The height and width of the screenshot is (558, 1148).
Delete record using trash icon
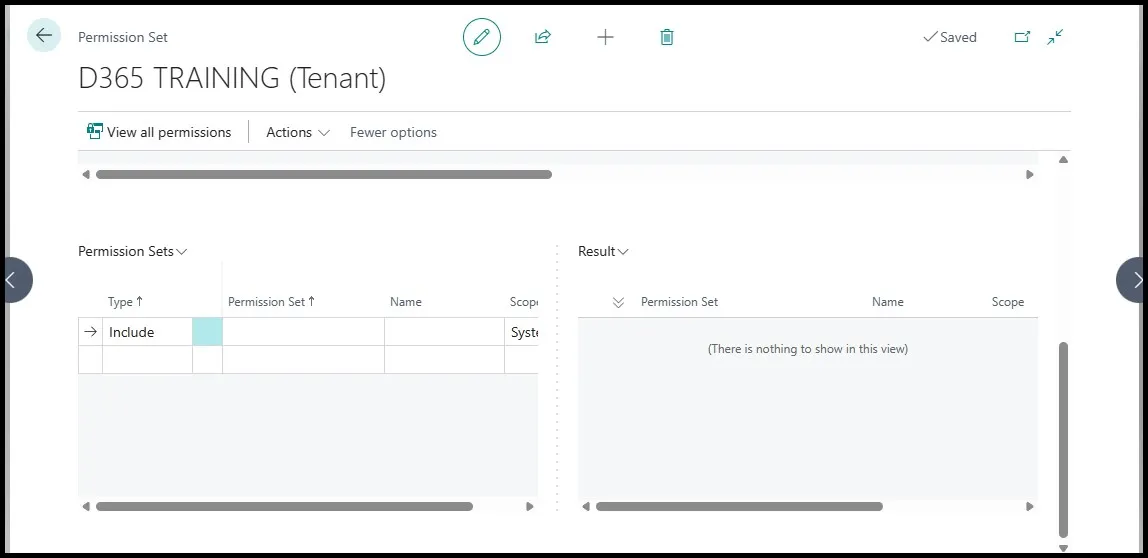click(x=666, y=37)
